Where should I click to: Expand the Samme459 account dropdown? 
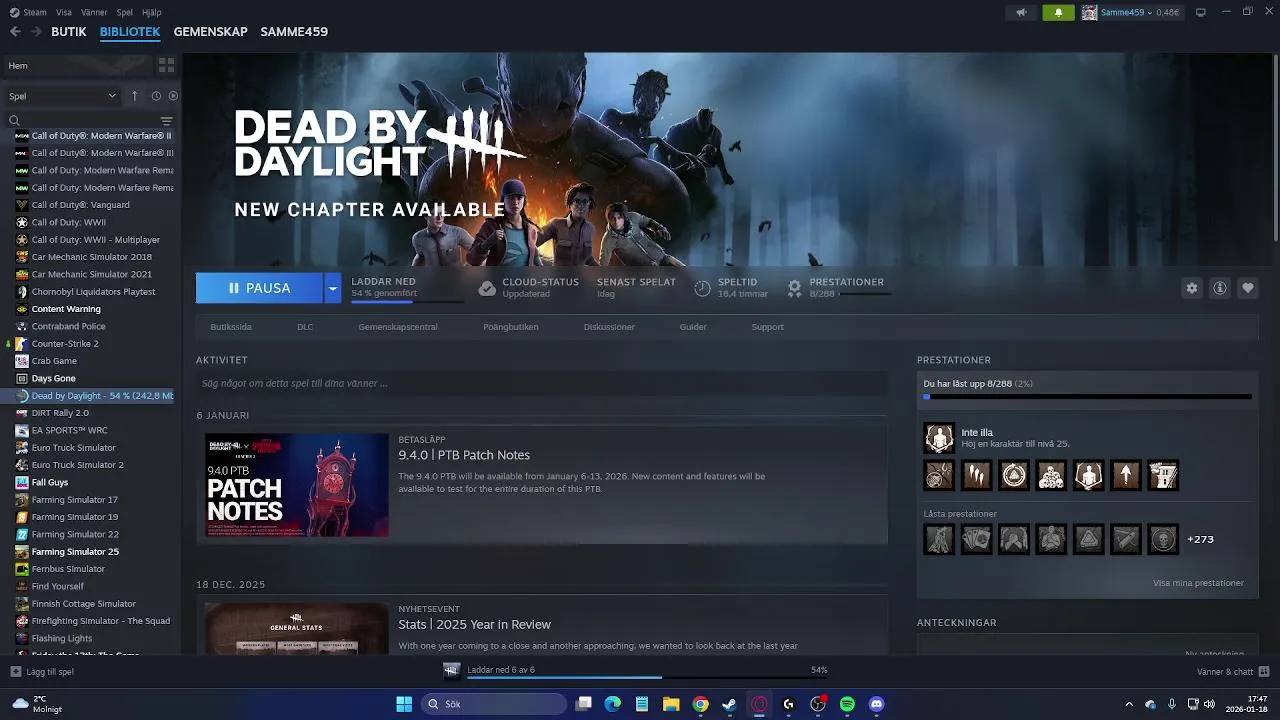coord(1130,12)
